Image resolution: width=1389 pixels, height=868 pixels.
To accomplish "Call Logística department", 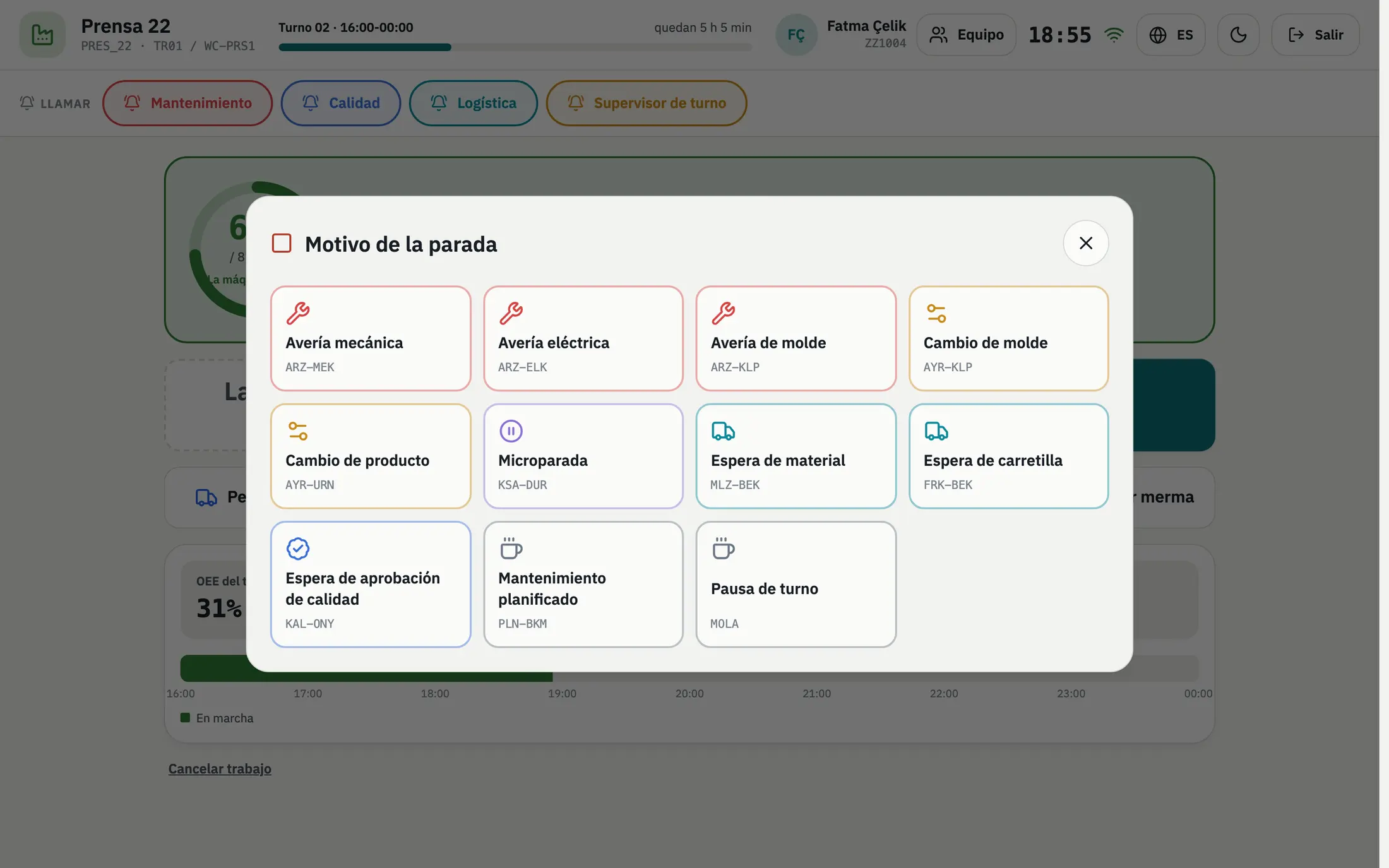I will pyautogui.click(x=474, y=103).
